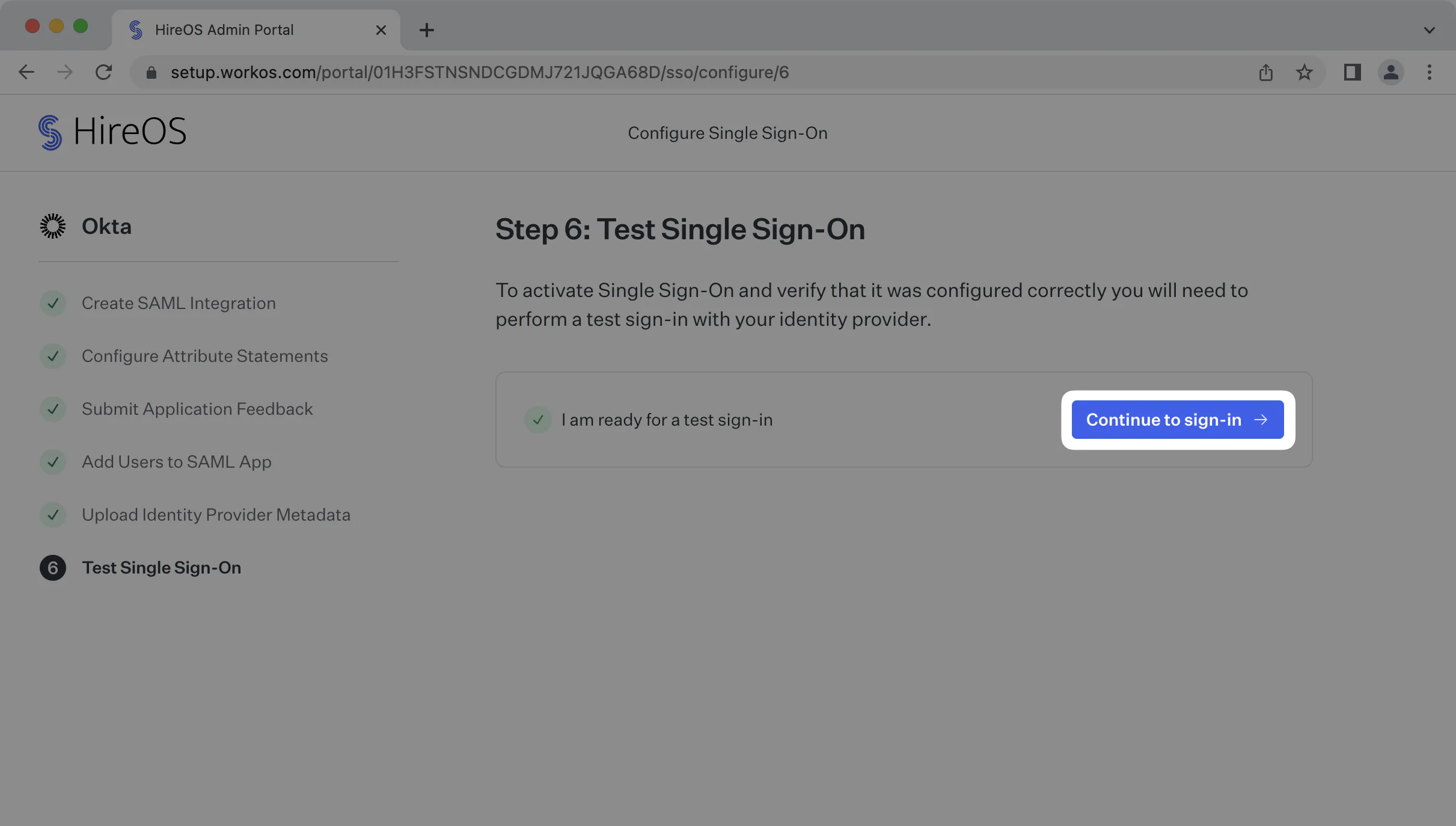This screenshot has height=826, width=1456.
Task: Toggle the browser side panel icon
Action: point(1353,72)
